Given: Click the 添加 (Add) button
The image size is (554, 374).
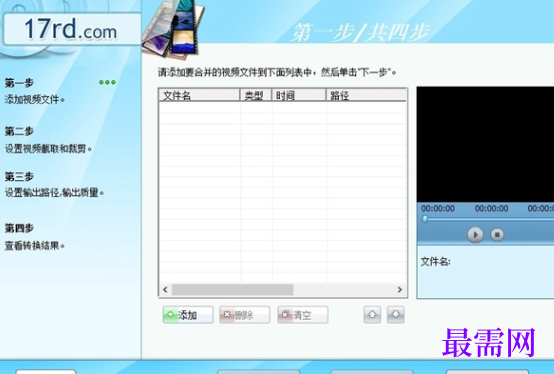Looking at the screenshot, I should [188, 314].
